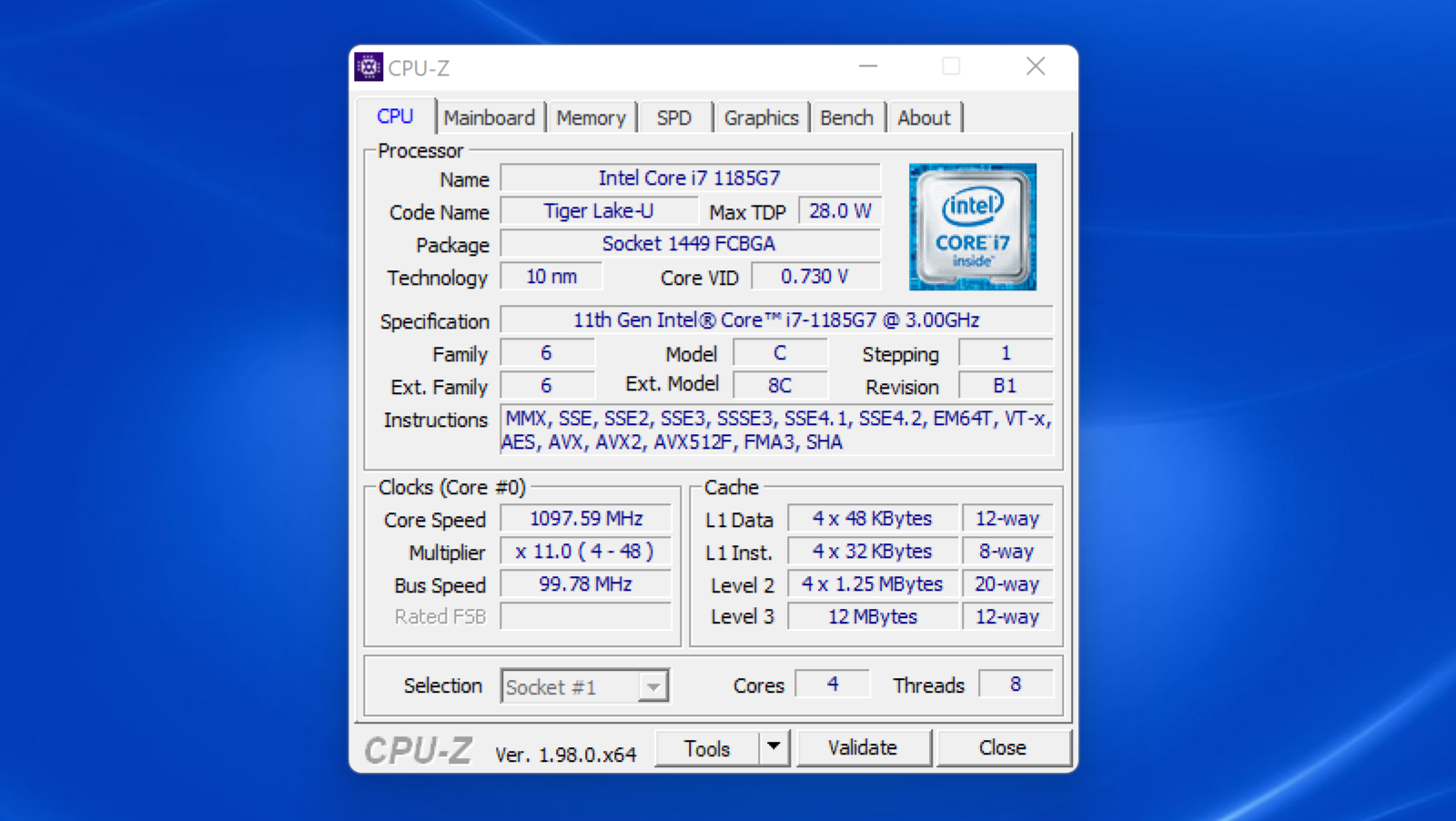Minimize the CPU-Z window
This screenshot has width=1456, height=821.
868,66
